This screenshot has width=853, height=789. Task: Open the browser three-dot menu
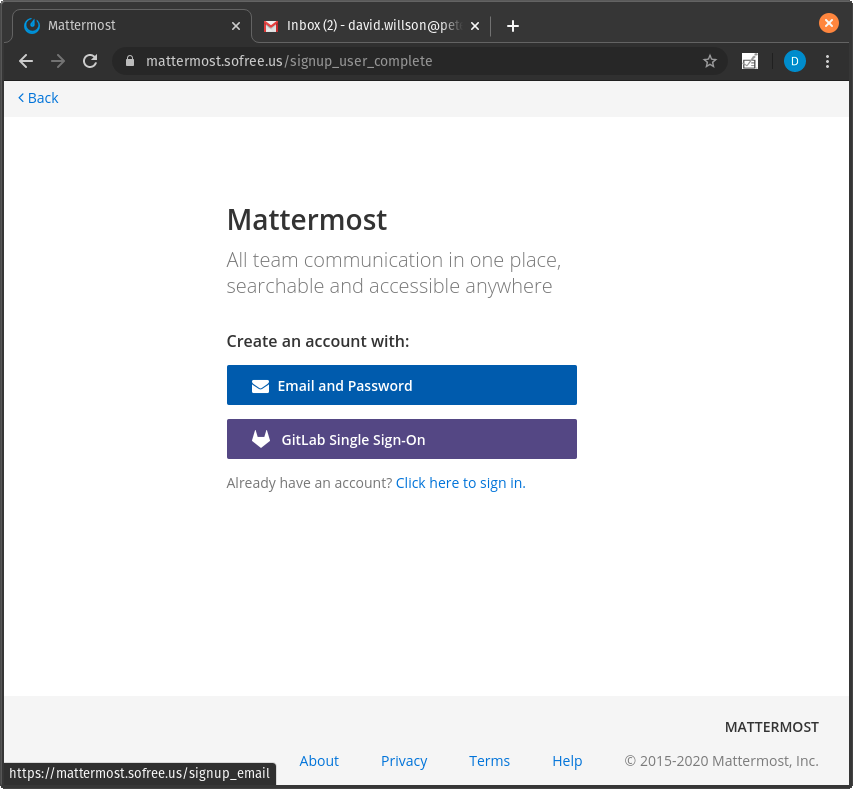click(827, 61)
